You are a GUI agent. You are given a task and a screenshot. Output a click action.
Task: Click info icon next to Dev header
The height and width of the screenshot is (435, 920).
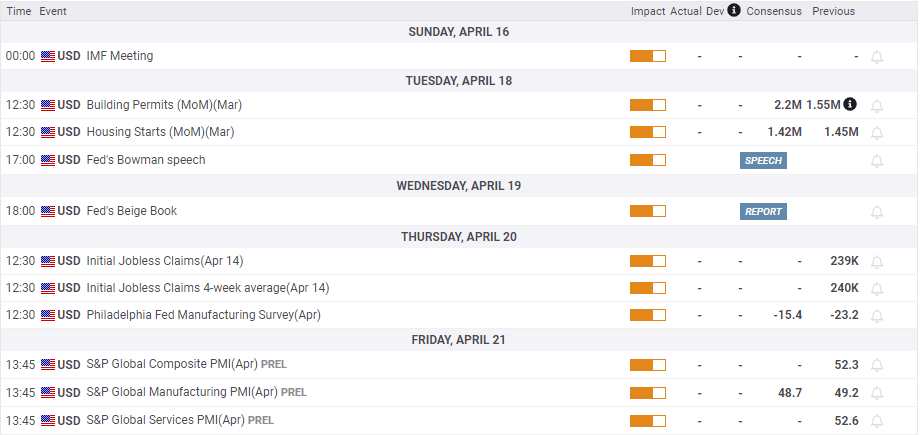click(x=734, y=11)
